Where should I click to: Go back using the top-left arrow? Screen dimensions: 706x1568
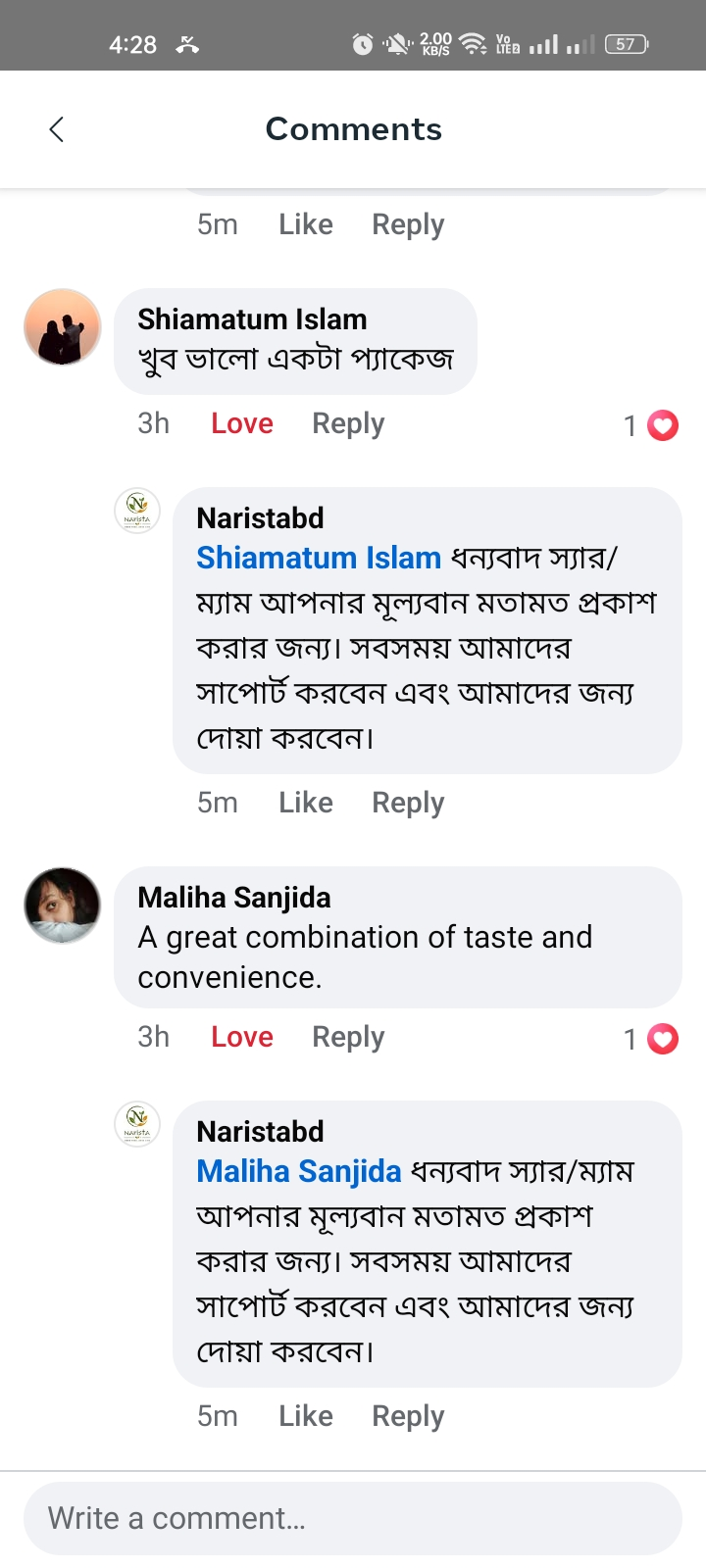[57, 129]
